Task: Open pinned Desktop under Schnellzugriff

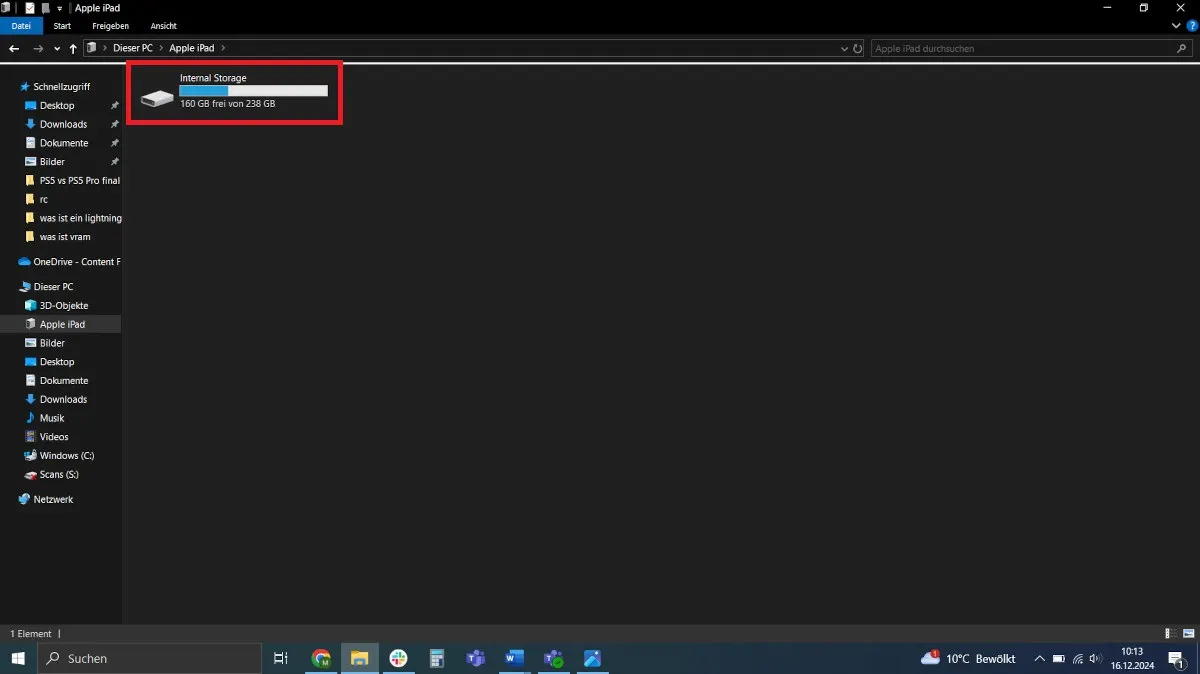Action: [x=57, y=105]
